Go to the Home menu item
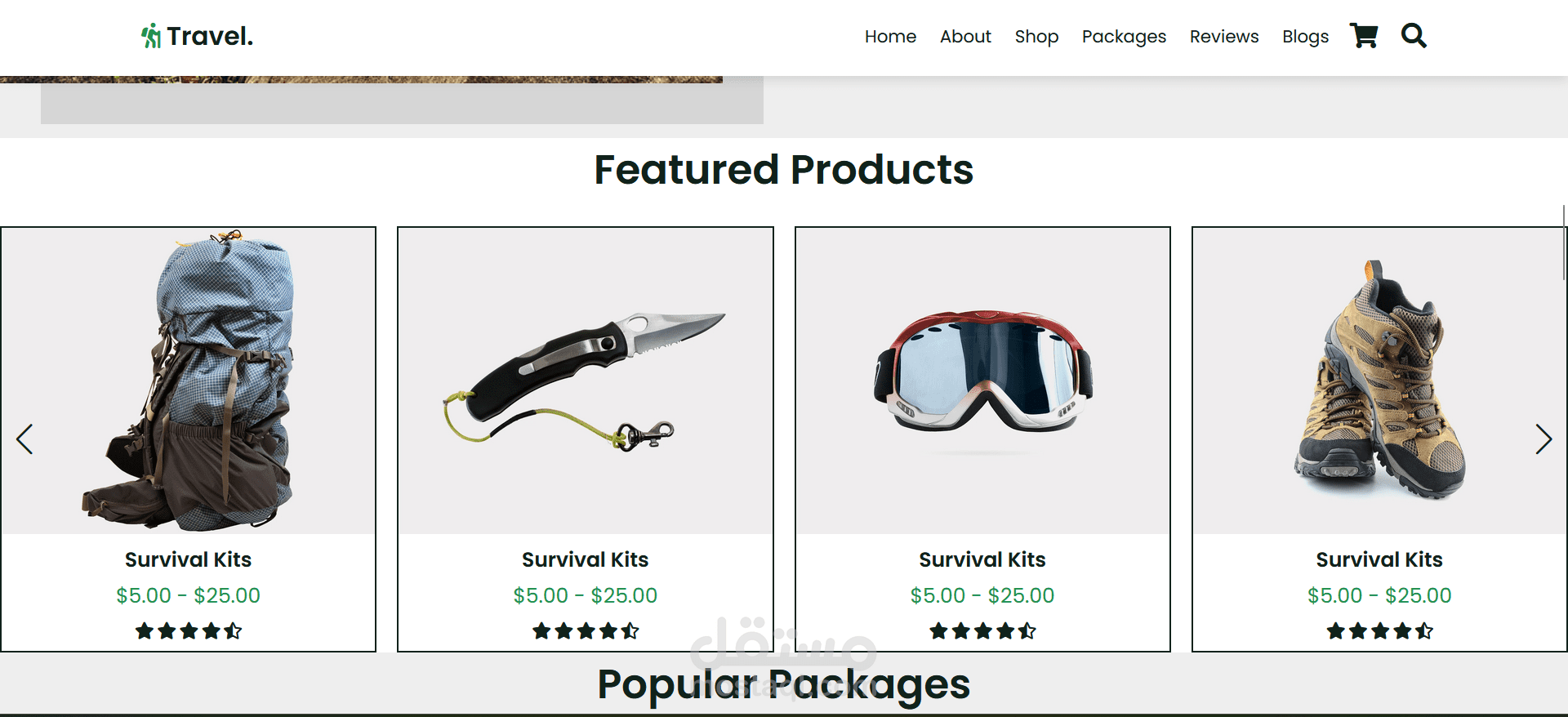The height and width of the screenshot is (717, 1568). 890,37
